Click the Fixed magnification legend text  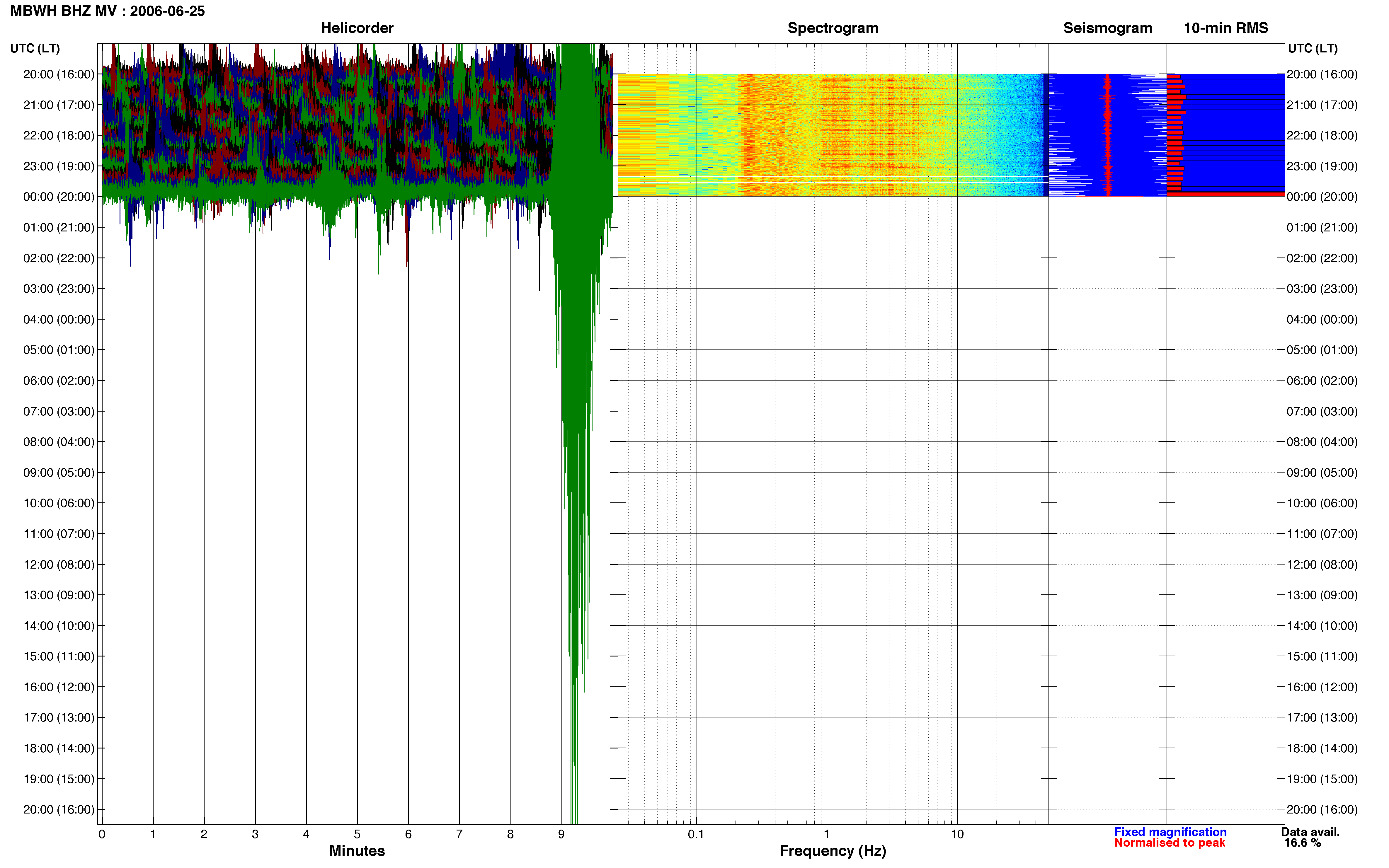1170,832
